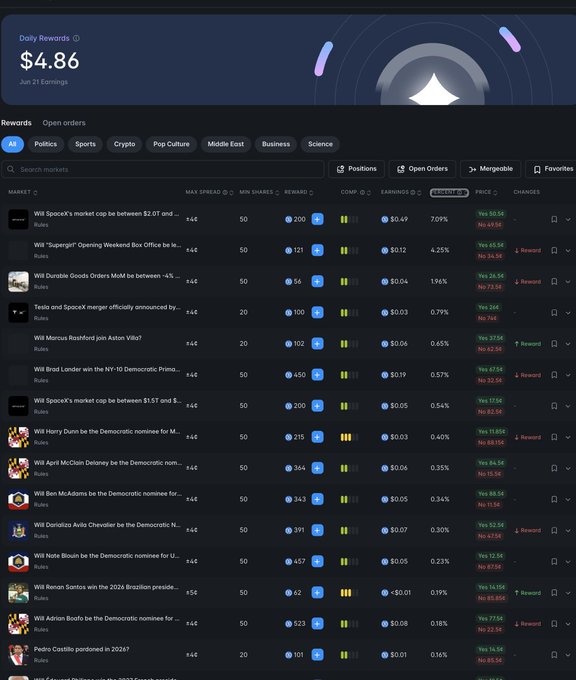Screen dimensions: 576x680
Task: Click the info icon beside Comp. header
Action: pyautogui.click(x=362, y=192)
